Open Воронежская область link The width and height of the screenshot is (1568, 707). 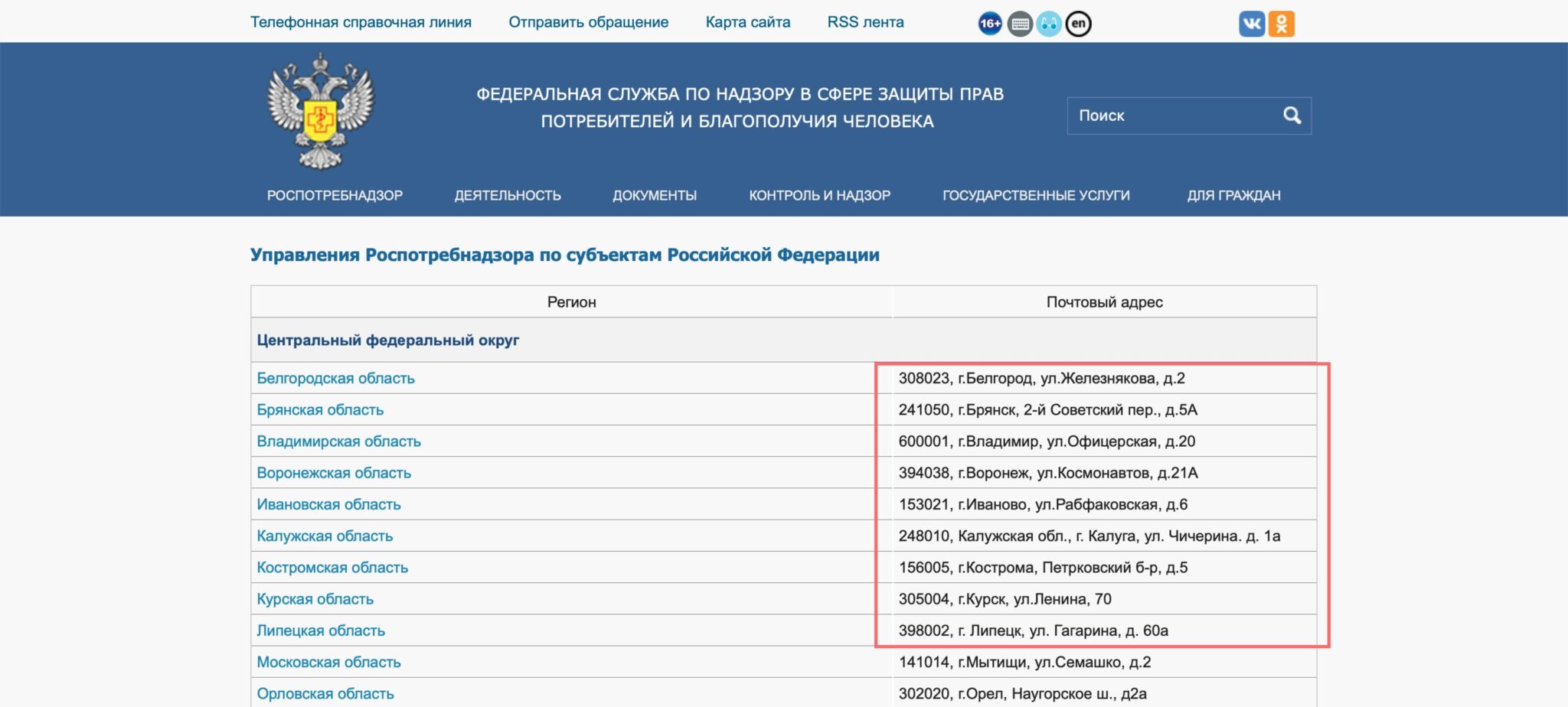334,473
